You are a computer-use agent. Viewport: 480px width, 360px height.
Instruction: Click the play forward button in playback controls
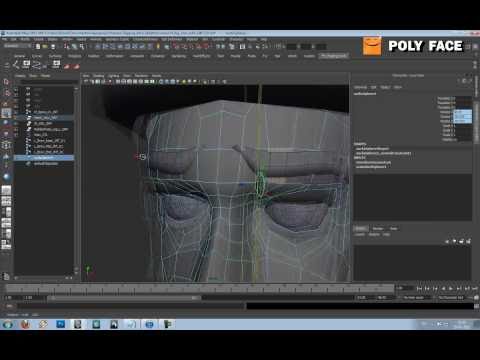pyautogui.click(x=451, y=288)
